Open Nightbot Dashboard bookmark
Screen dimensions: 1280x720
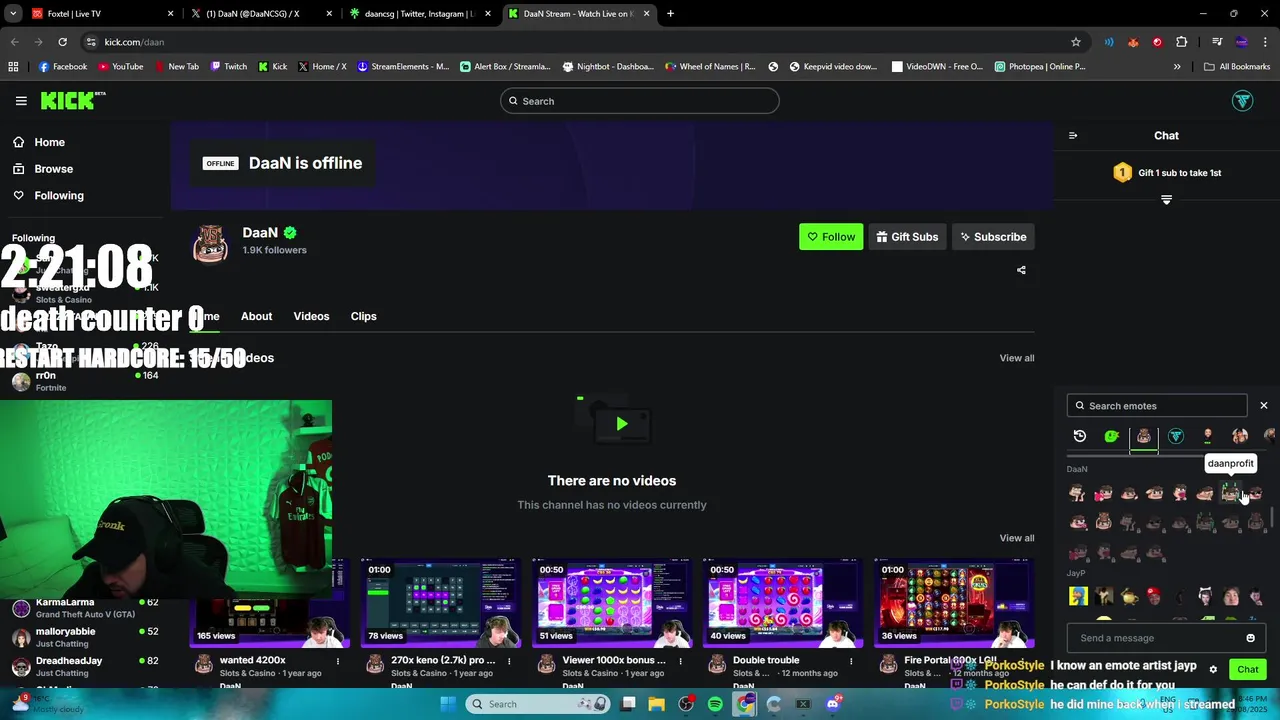(x=608, y=67)
